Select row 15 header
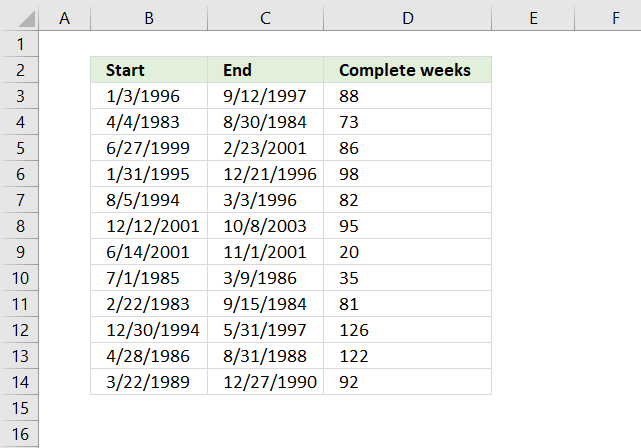This screenshot has height=448, width=641. 20,408
